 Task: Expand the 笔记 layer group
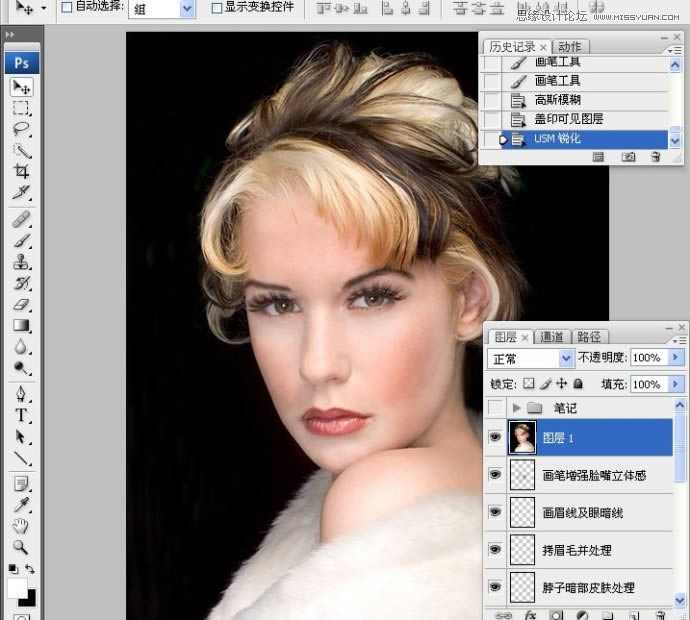(x=517, y=408)
